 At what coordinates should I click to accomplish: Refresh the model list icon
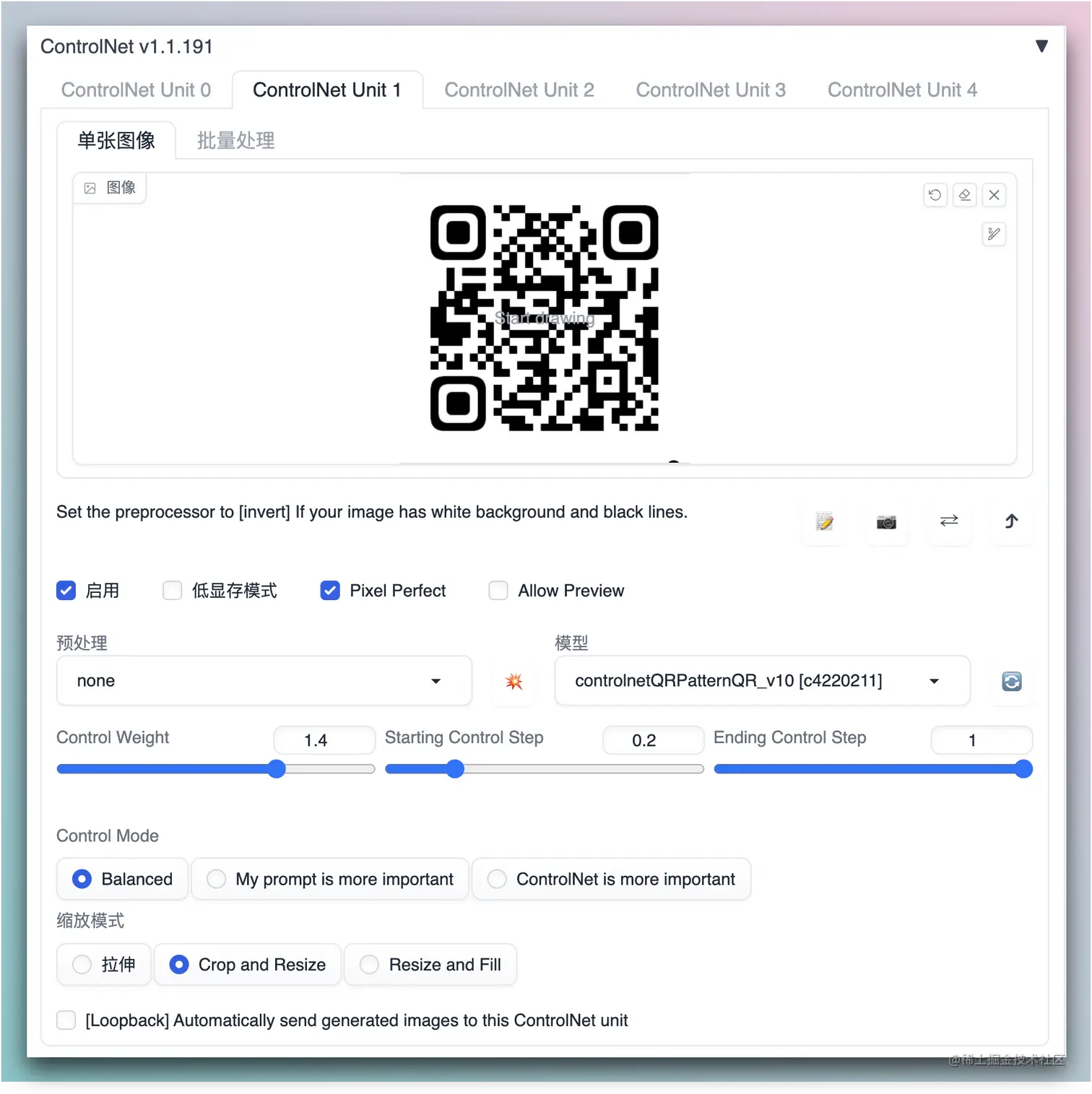1011,681
